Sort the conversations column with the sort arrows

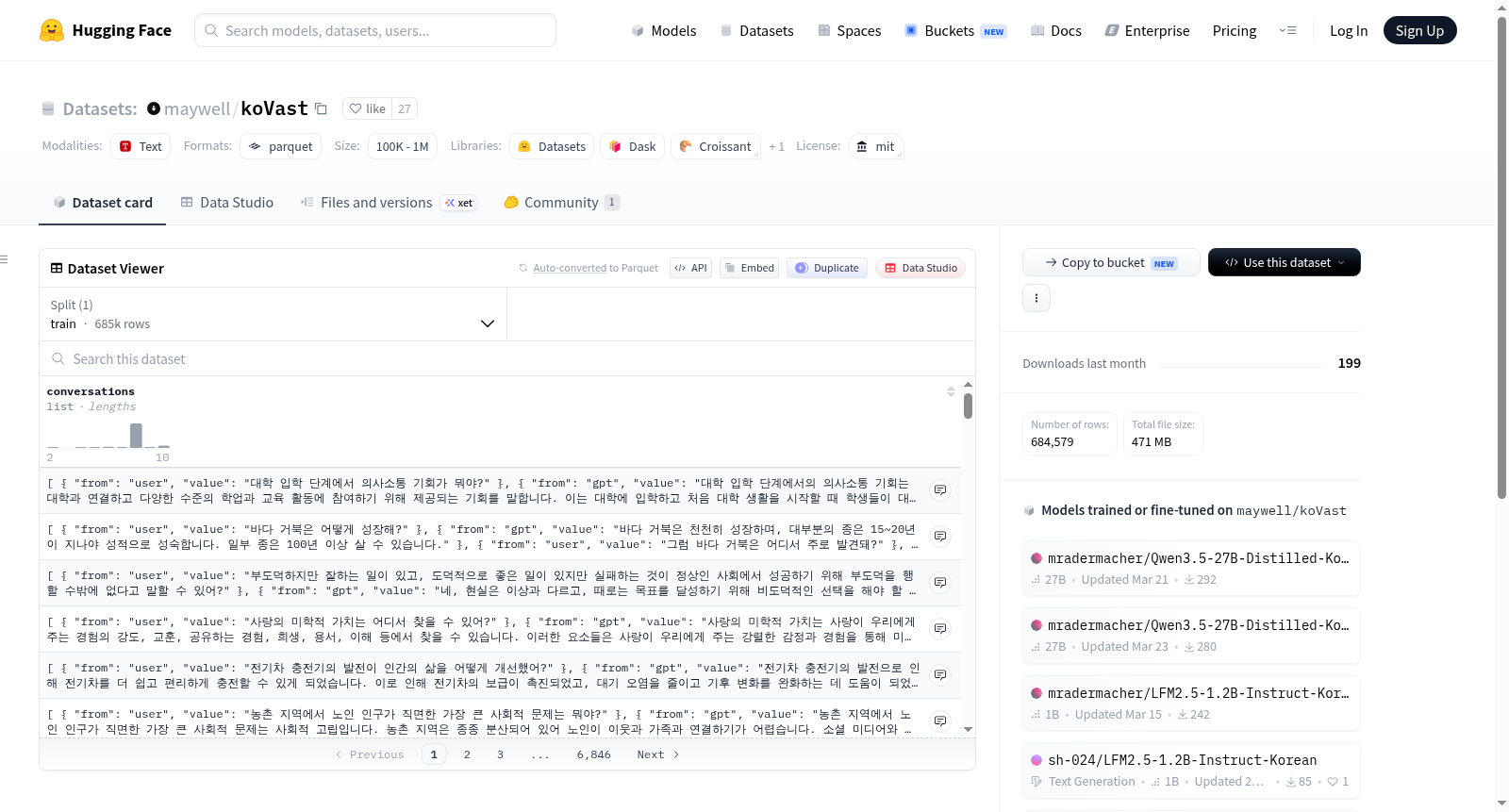[951, 391]
